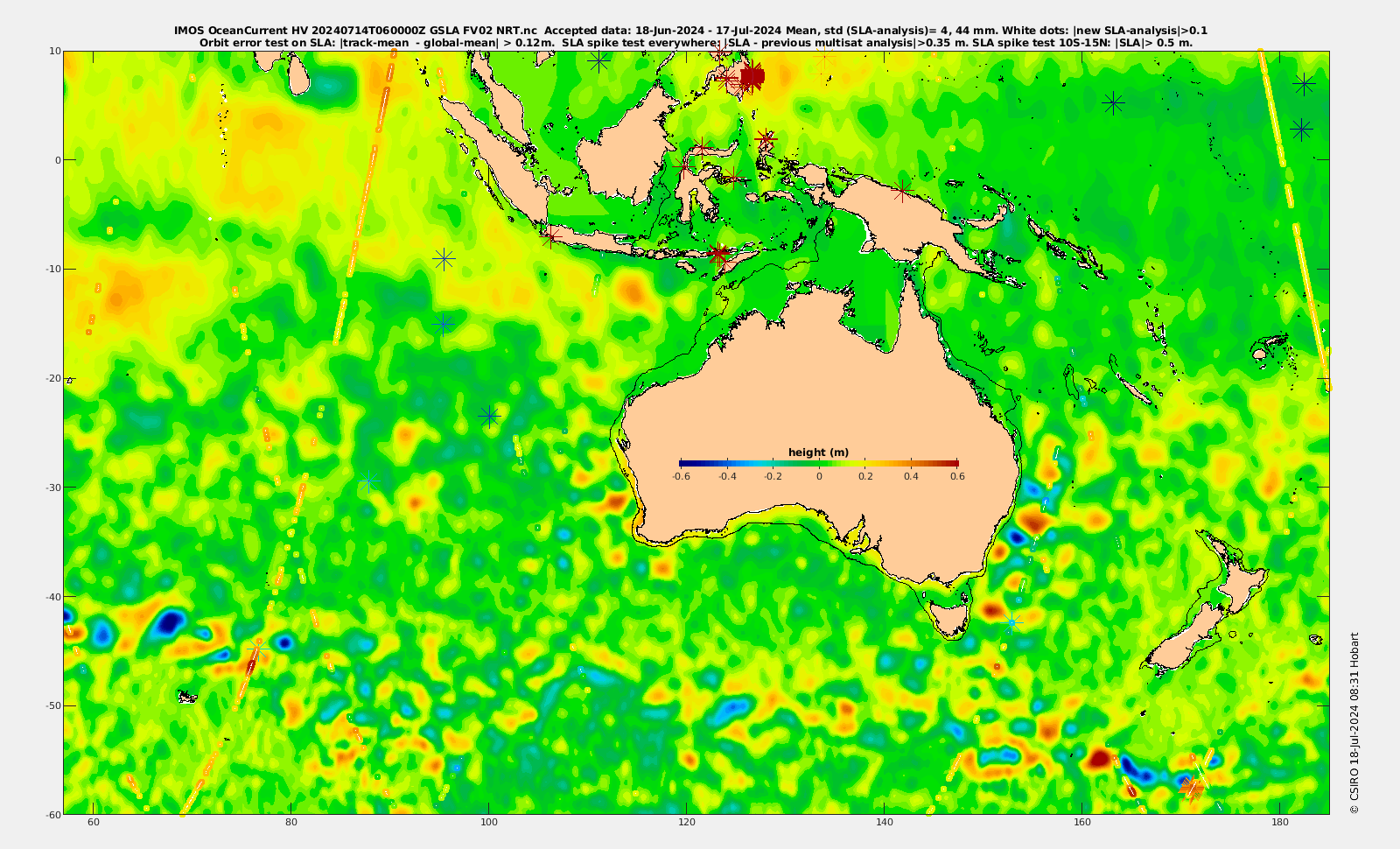The width and height of the screenshot is (1400, 849).
Task: Click the colorbar tick label "0.2"
Action: (865, 476)
